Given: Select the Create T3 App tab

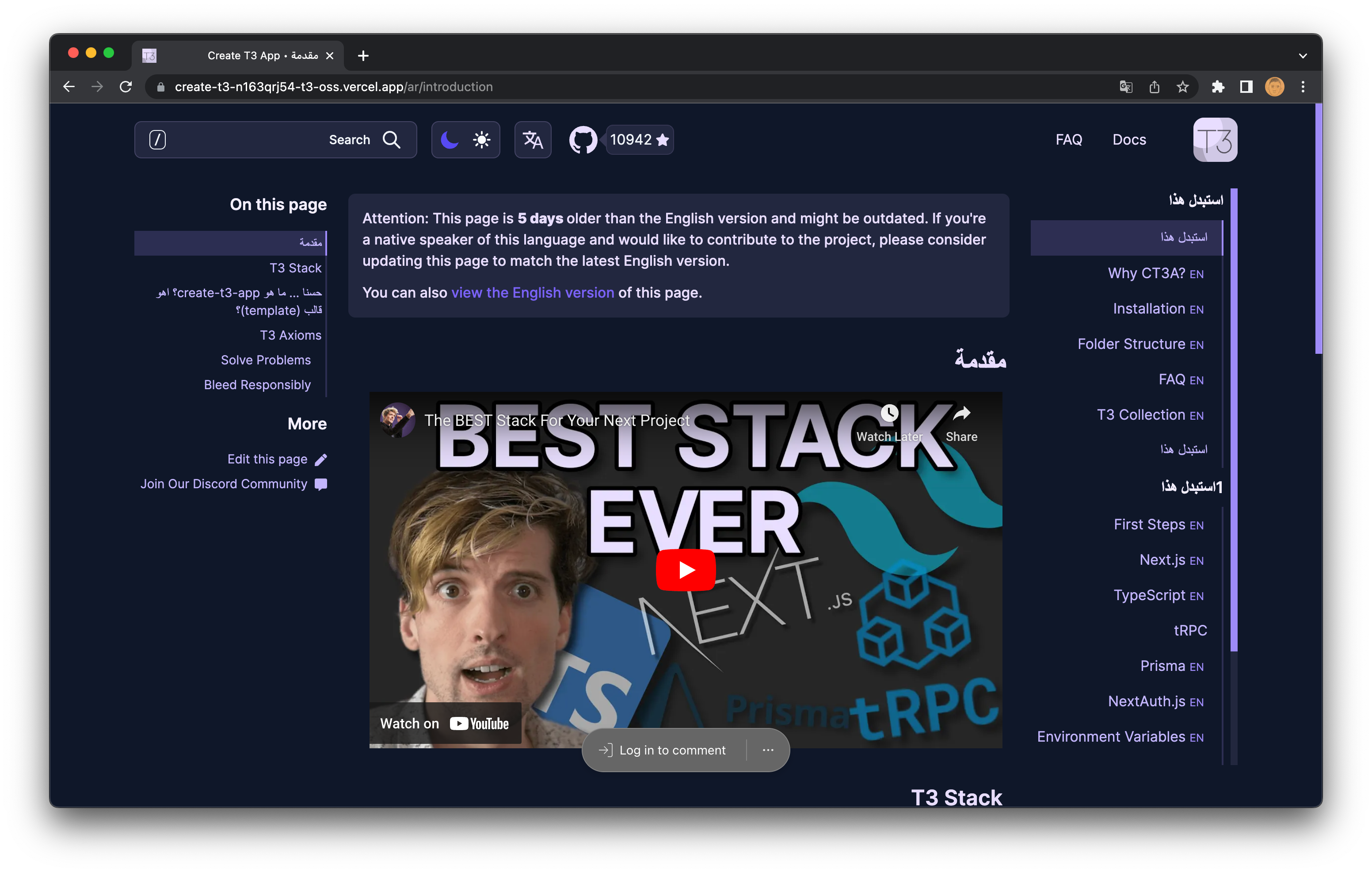Looking at the screenshot, I should click(x=238, y=56).
